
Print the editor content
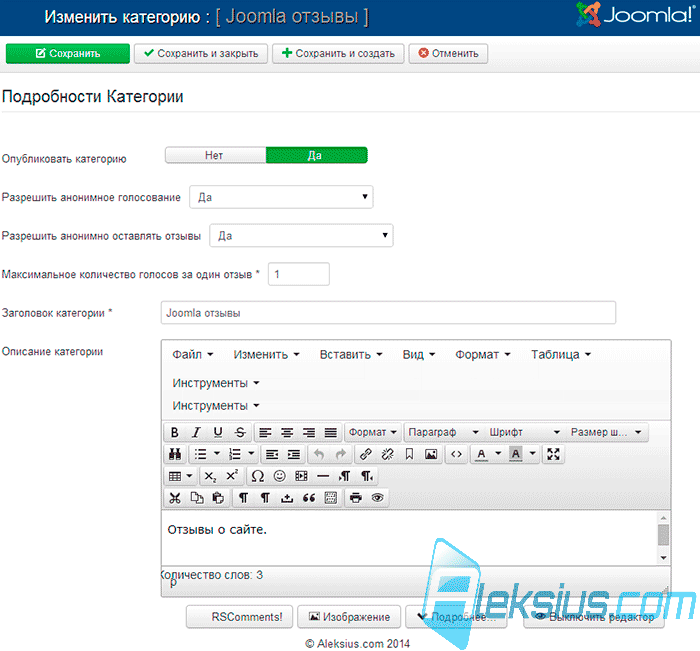(356, 498)
